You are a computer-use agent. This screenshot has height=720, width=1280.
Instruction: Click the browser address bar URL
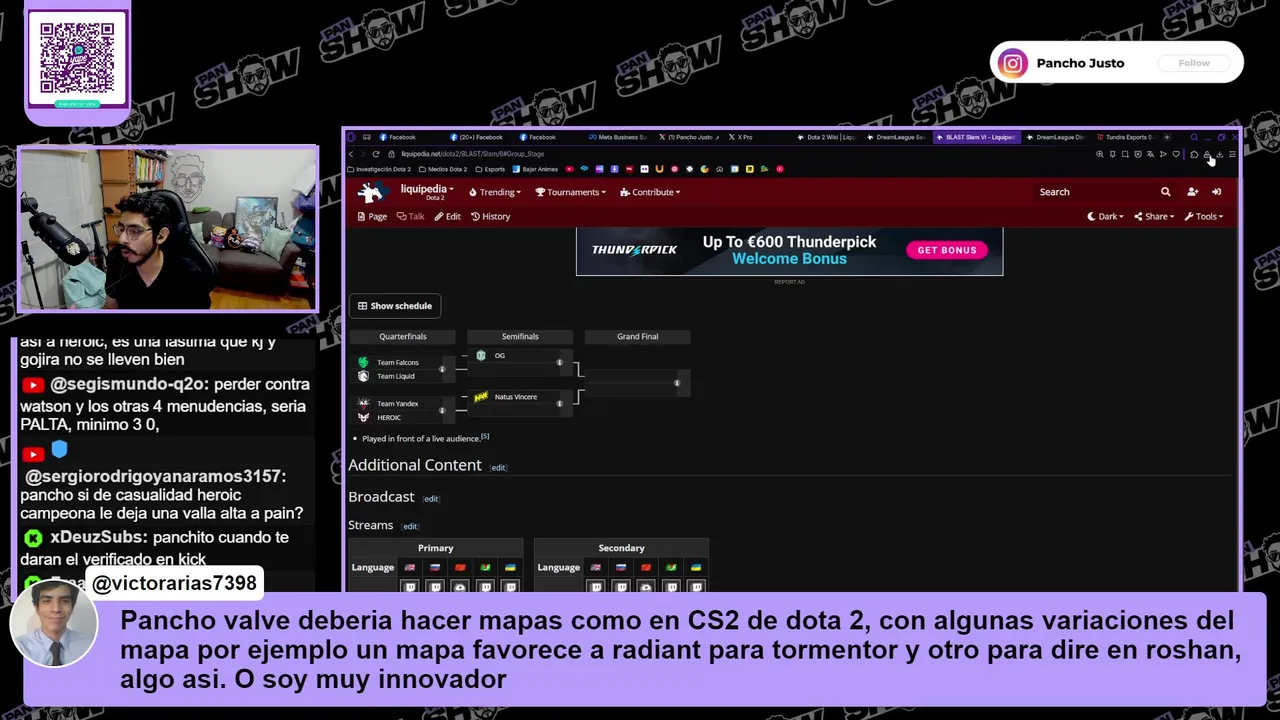[472, 154]
